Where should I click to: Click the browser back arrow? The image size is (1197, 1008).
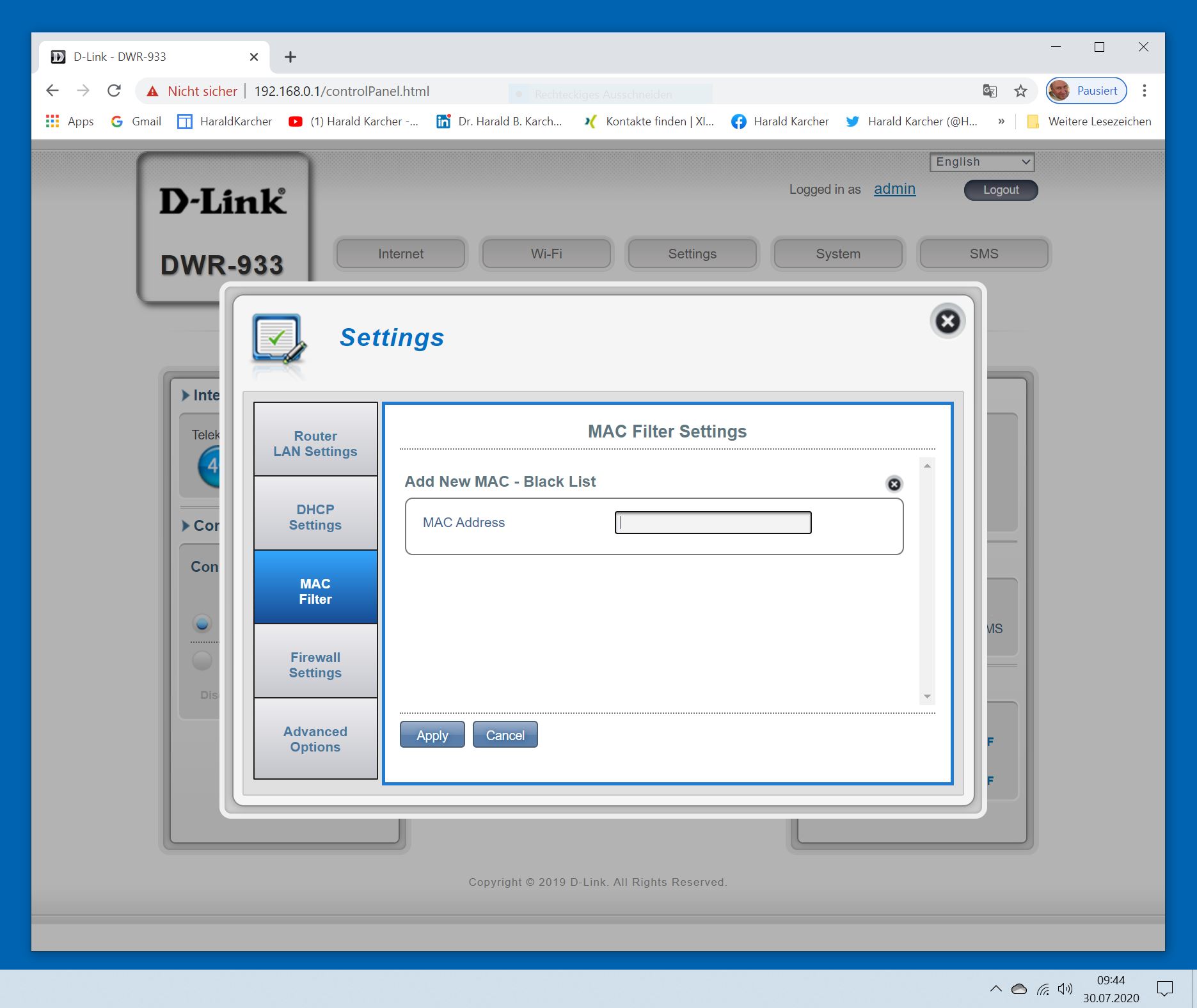(52, 91)
